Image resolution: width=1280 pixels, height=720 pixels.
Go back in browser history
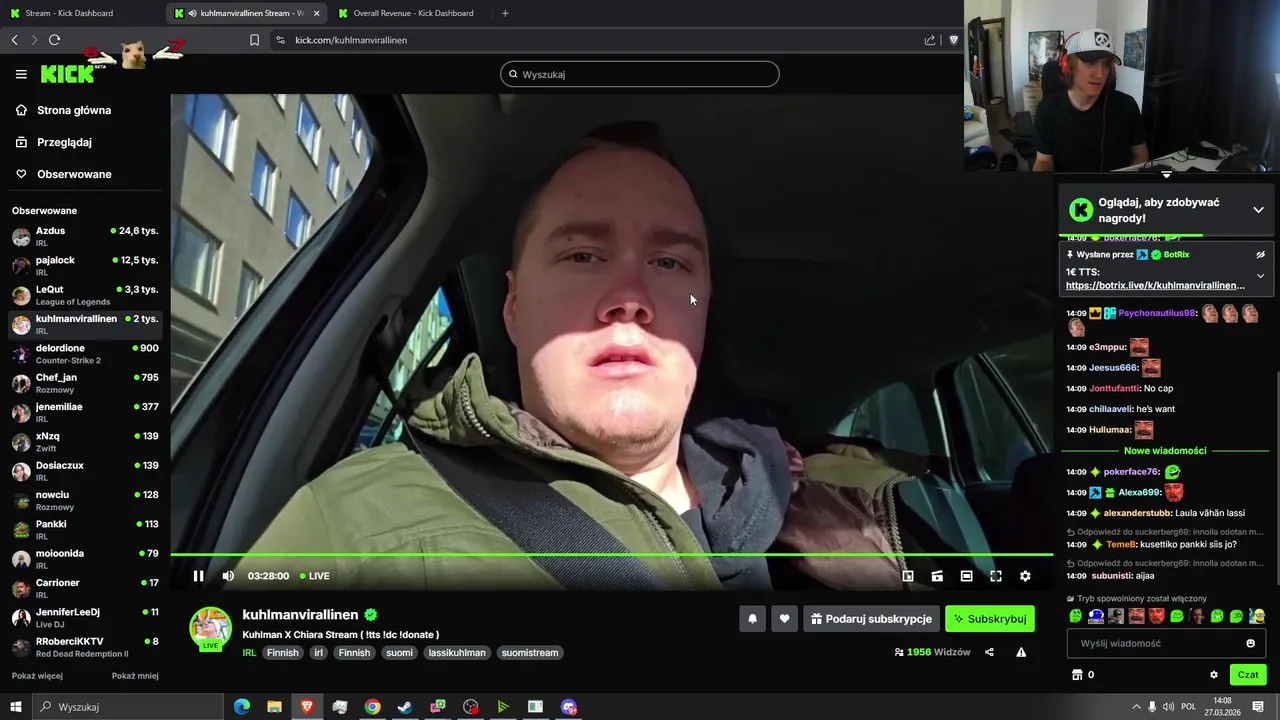coord(14,40)
